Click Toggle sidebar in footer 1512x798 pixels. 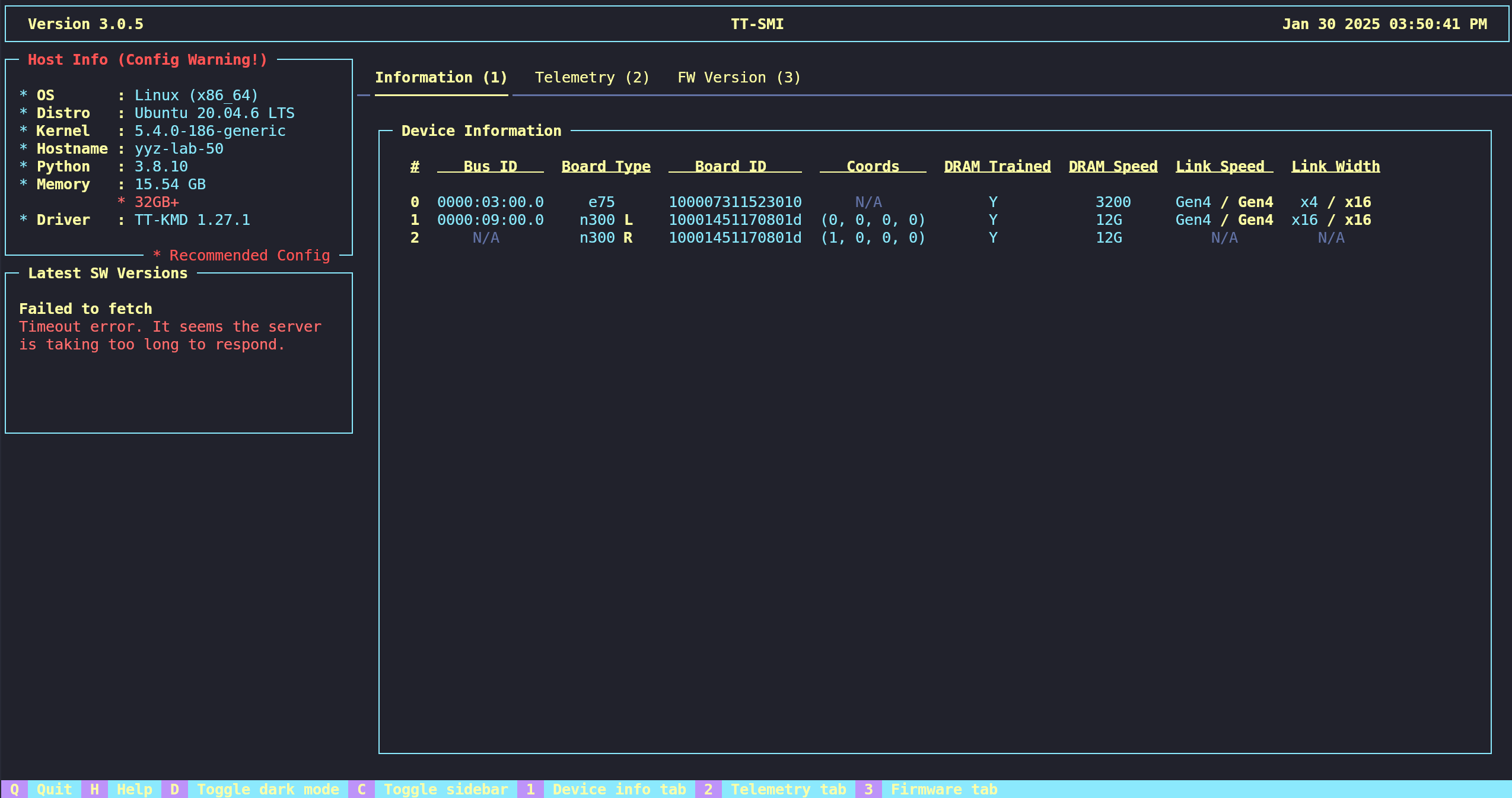[x=446, y=789]
